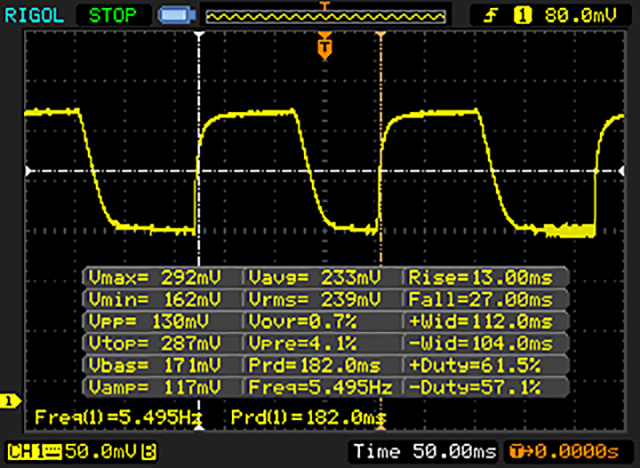Click the orange cursor marker at top
Screen dimensions: 640x468
380,36
